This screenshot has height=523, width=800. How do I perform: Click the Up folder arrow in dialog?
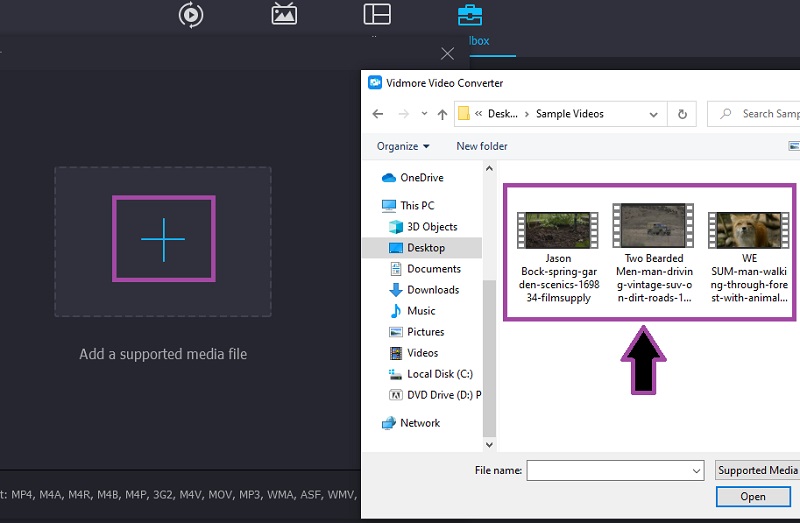pyautogui.click(x=442, y=114)
